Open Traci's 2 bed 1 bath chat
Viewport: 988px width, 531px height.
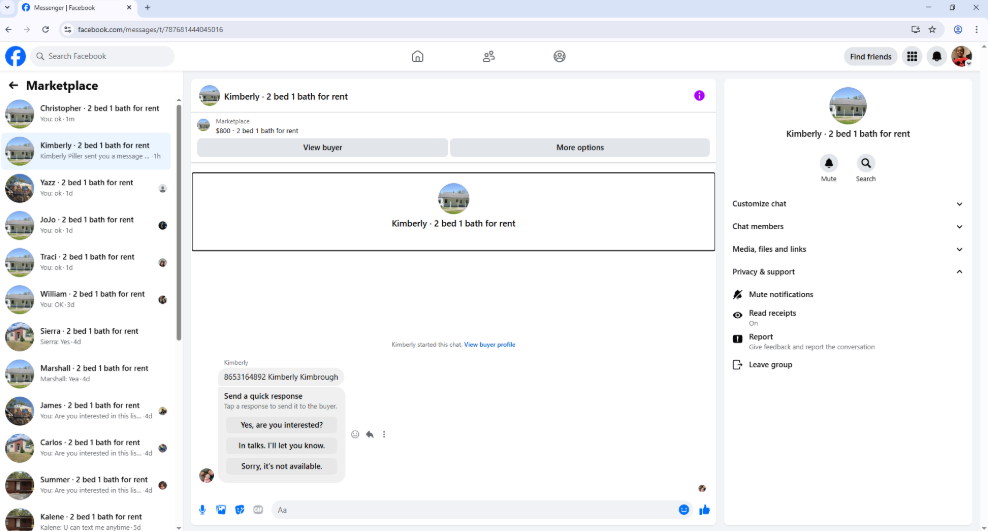pyautogui.click(x=86, y=263)
